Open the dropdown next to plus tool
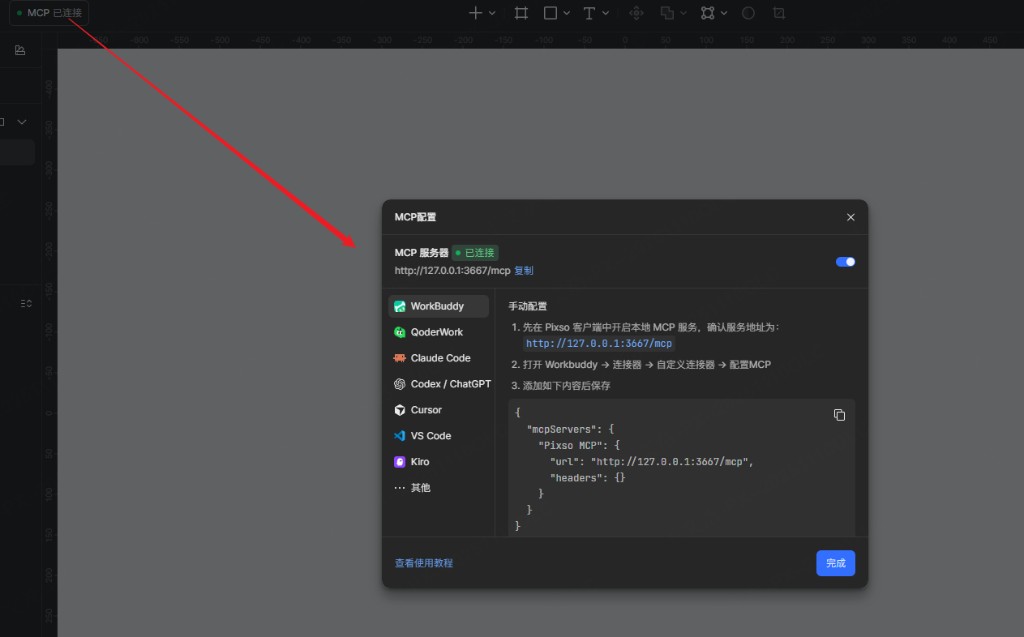This screenshot has height=637, width=1024. [492, 13]
